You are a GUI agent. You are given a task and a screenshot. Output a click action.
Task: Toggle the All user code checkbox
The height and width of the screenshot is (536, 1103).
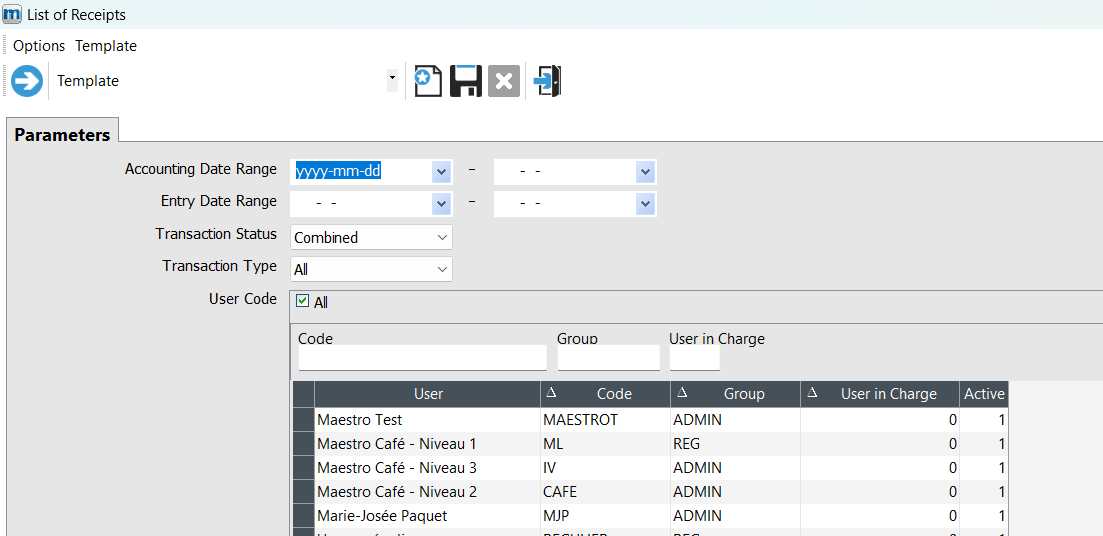tap(303, 301)
